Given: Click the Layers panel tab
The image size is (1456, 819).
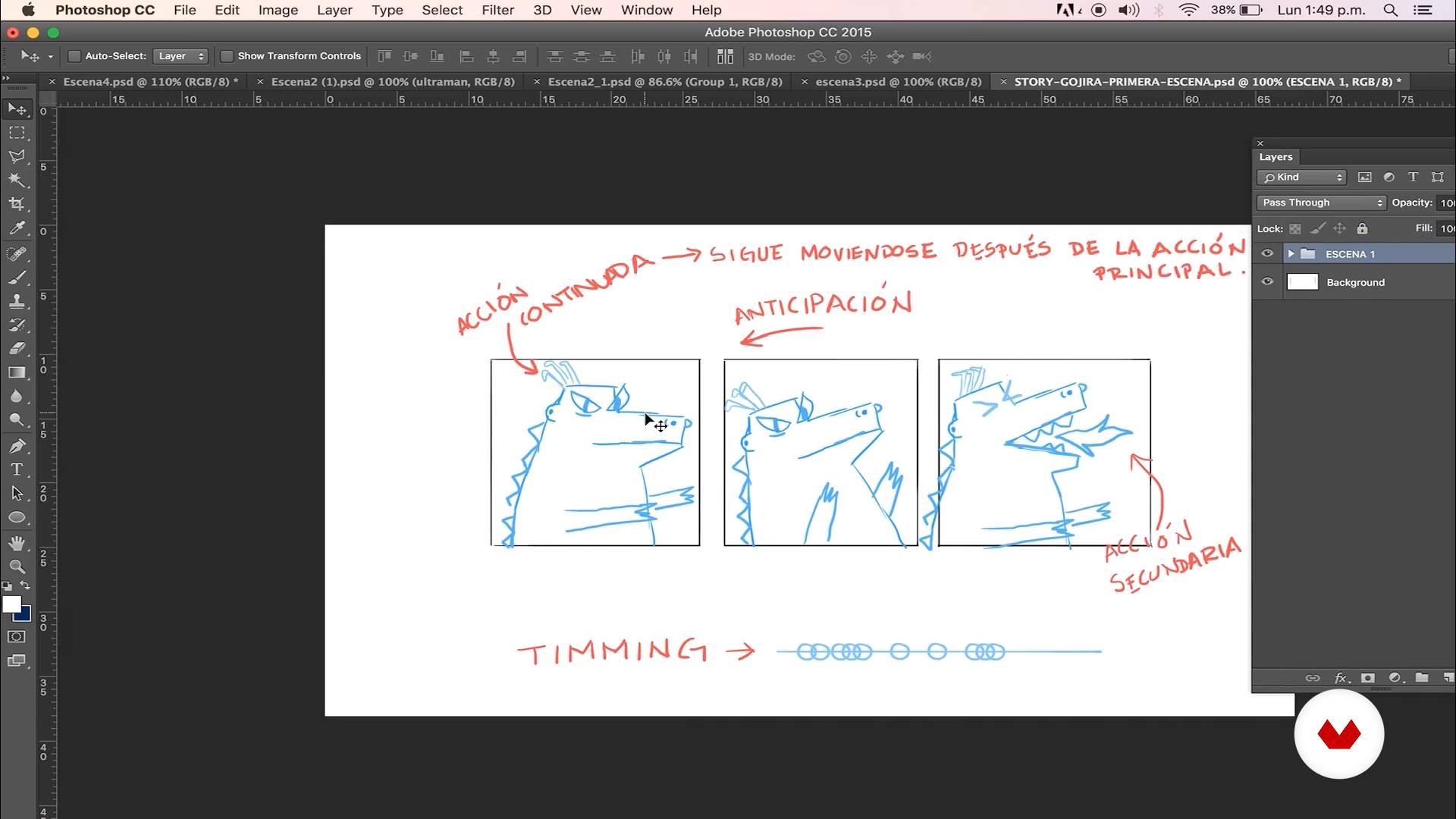Looking at the screenshot, I should coord(1276,157).
